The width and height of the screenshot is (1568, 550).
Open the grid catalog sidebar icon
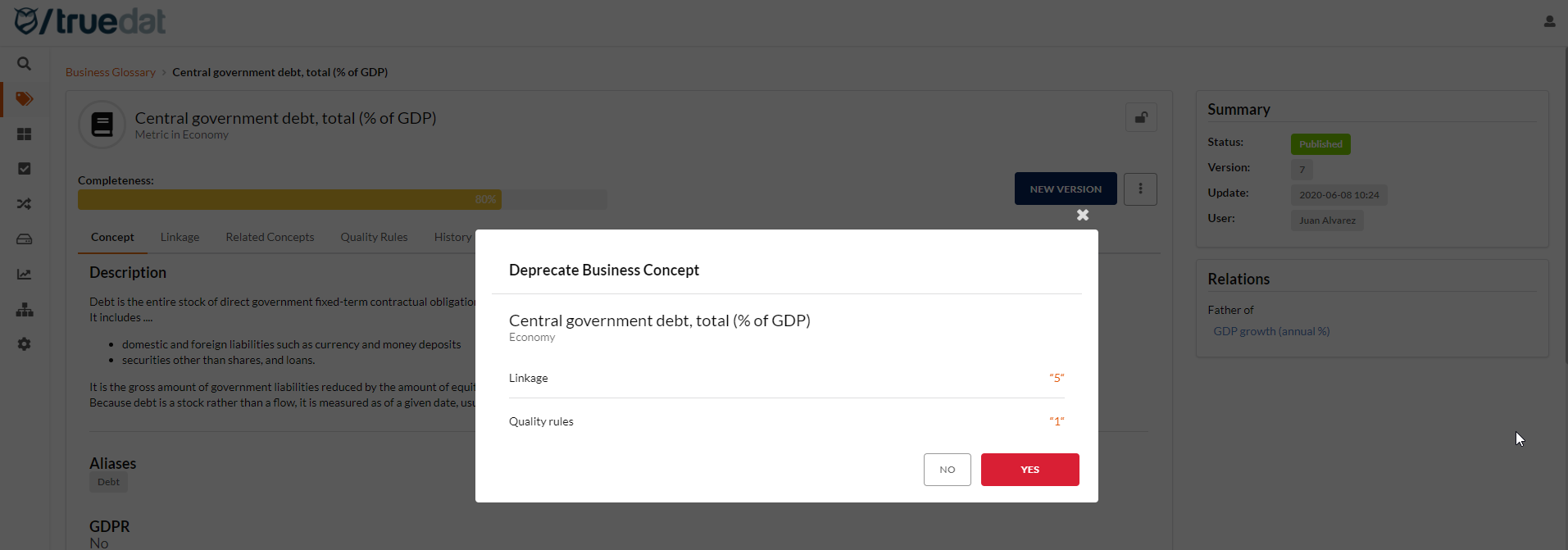point(24,134)
